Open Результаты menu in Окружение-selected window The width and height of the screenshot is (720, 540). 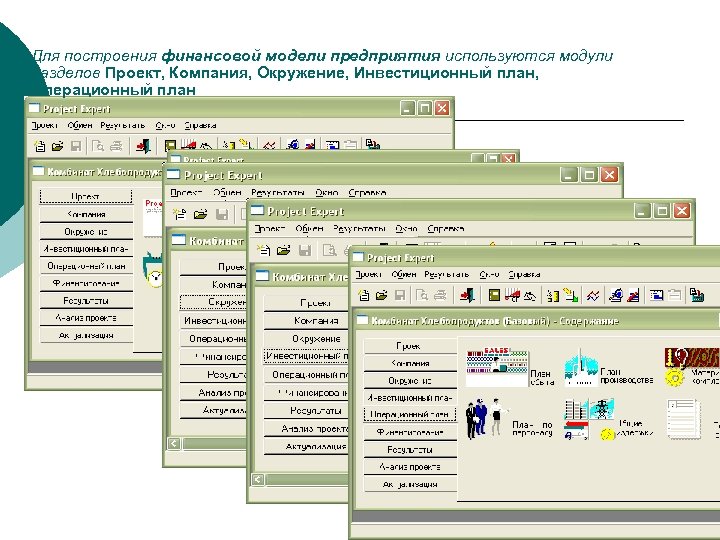[x=278, y=192]
